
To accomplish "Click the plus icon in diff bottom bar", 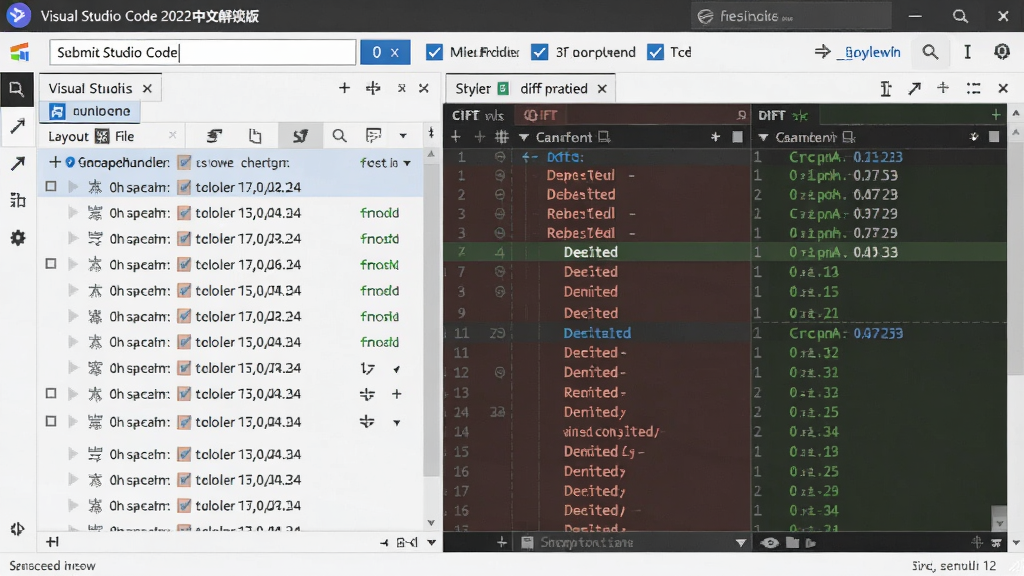I will [x=502, y=542].
